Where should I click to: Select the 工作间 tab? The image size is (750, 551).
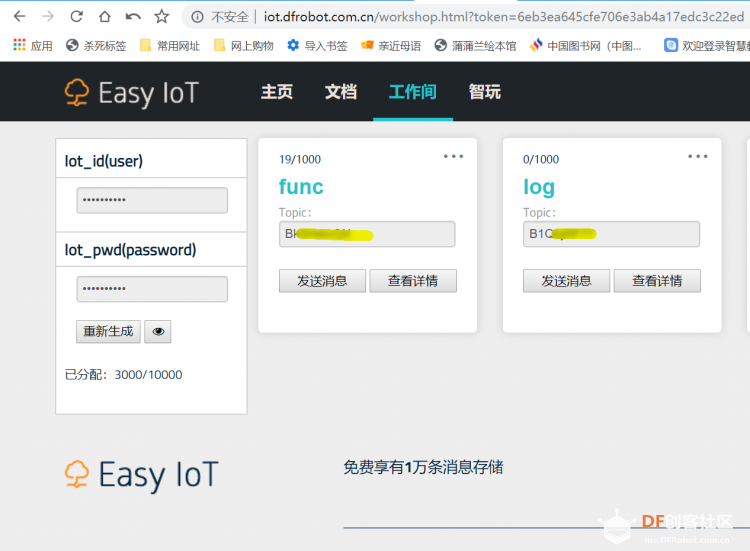click(x=413, y=92)
